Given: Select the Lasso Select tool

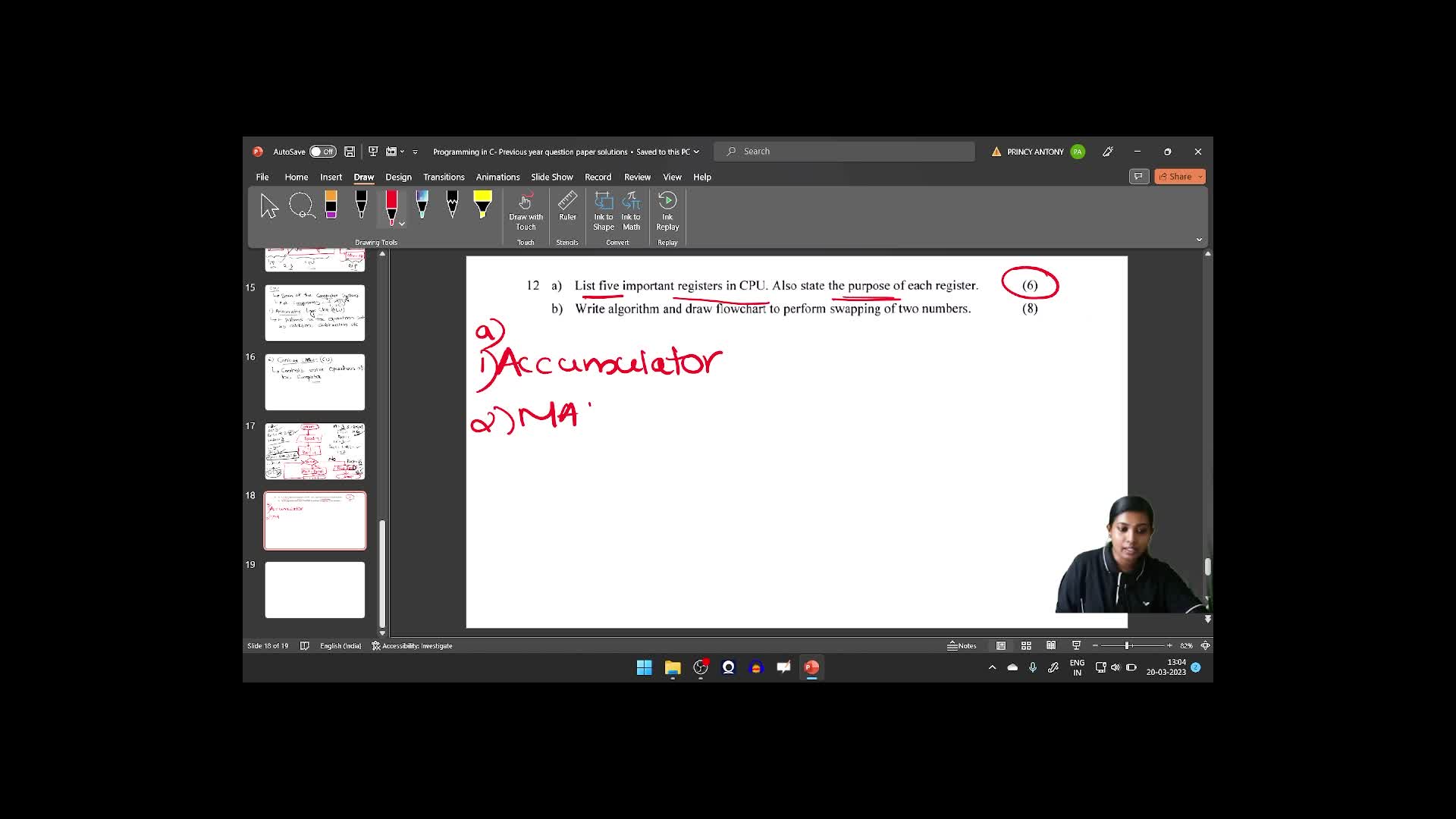Looking at the screenshot, I should click(301, 206).
